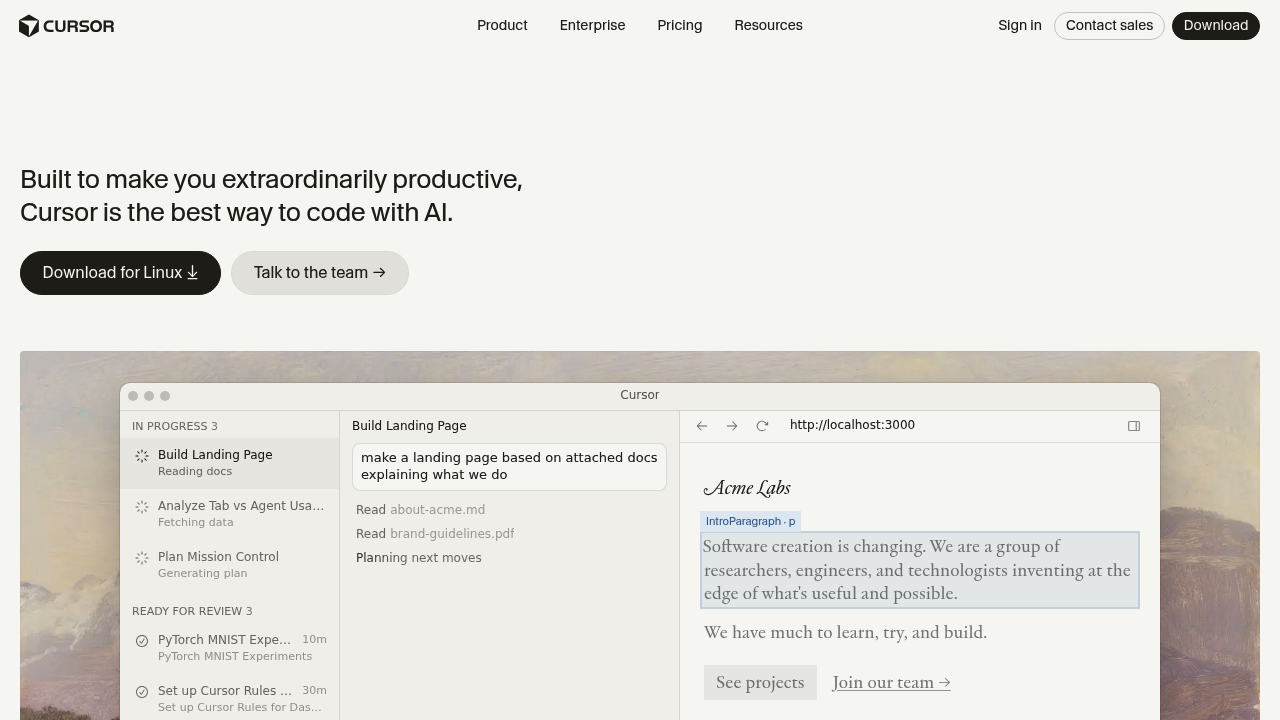Click the Cursor logo in header

pos(67,26)
